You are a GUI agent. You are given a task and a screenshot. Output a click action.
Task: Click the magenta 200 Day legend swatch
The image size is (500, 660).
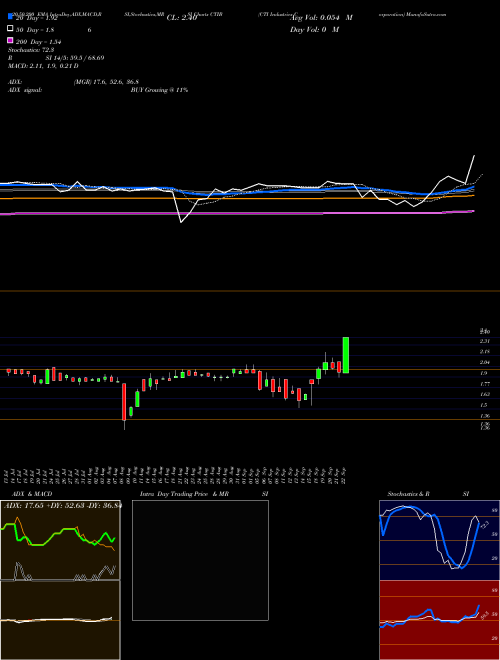click(11, 41)
